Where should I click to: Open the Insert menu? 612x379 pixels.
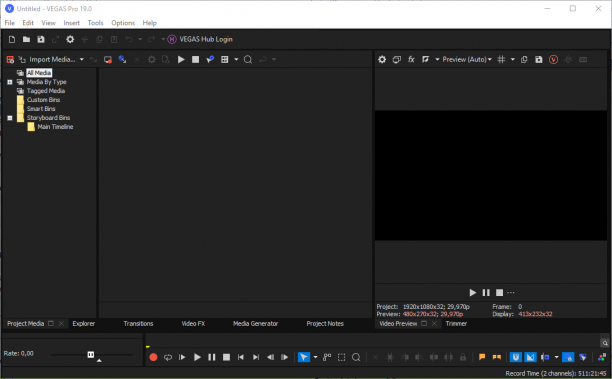71,23
